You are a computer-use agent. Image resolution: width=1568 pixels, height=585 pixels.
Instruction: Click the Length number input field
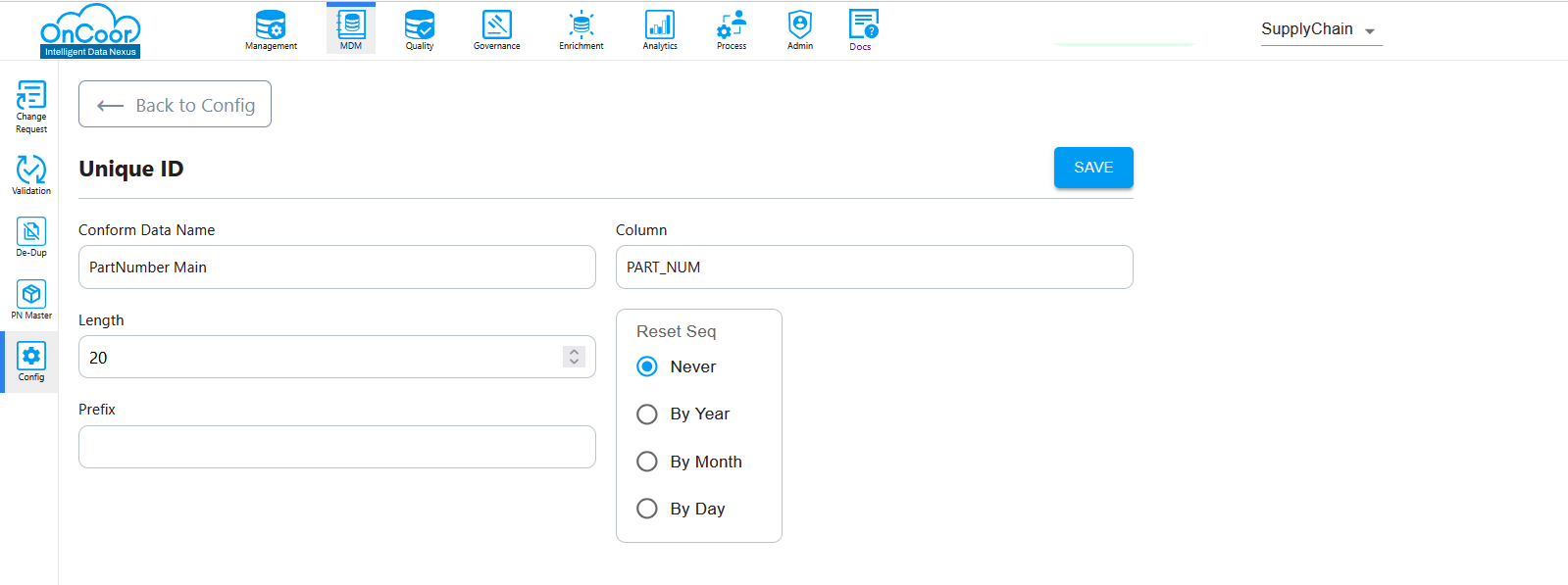pos(337,357)
